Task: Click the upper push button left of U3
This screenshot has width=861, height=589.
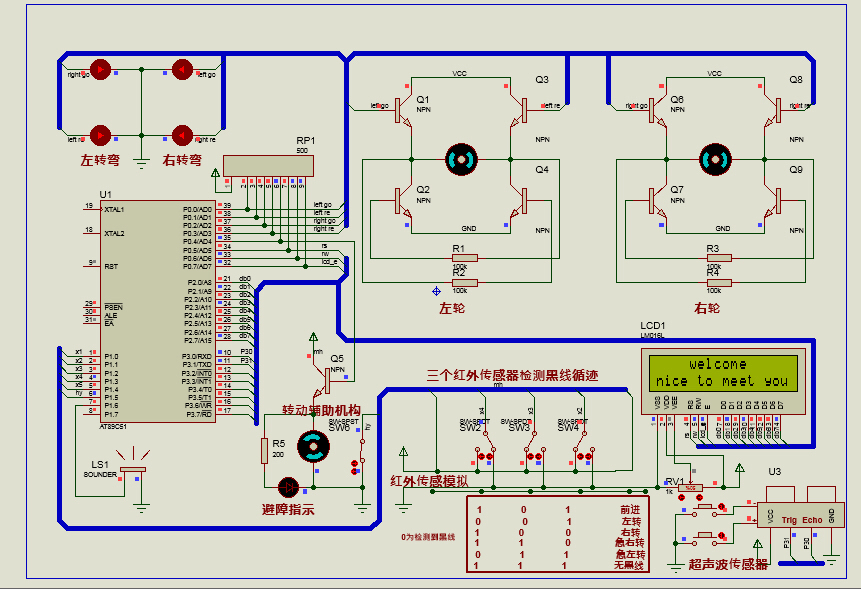Action: pos(707,509)
